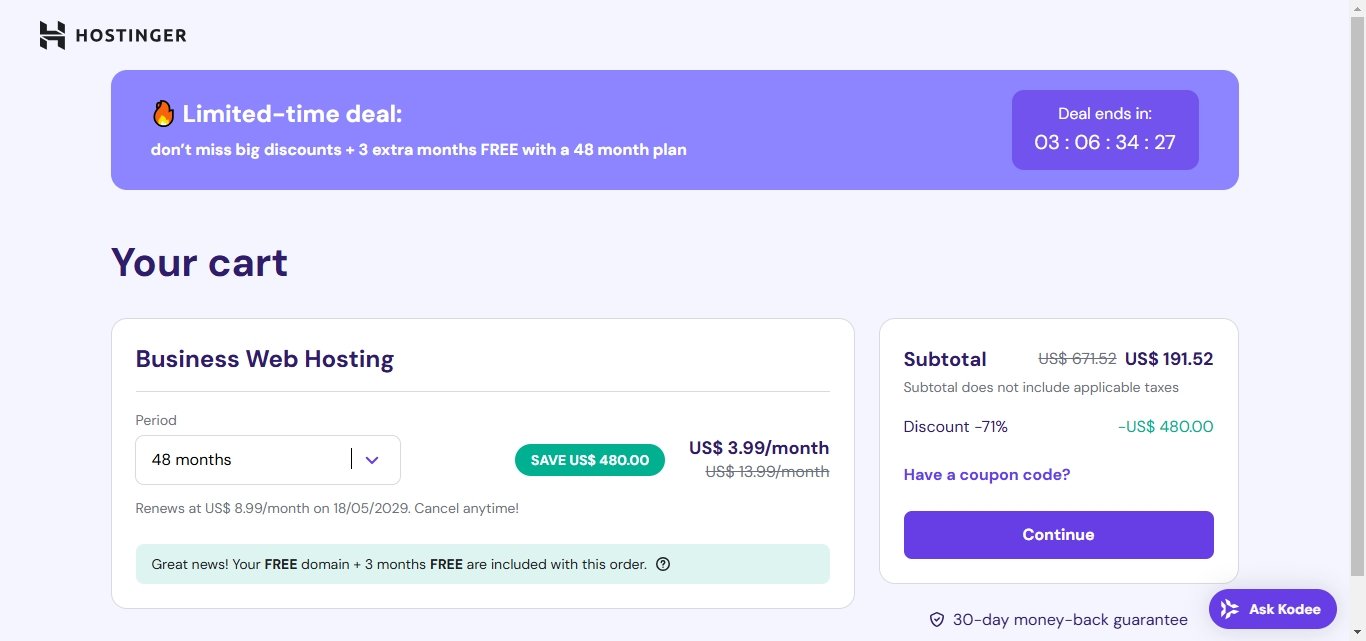The image size is (1366, 641).
Task: Click the Discount -71% label
Action: (x=955, y=427)
